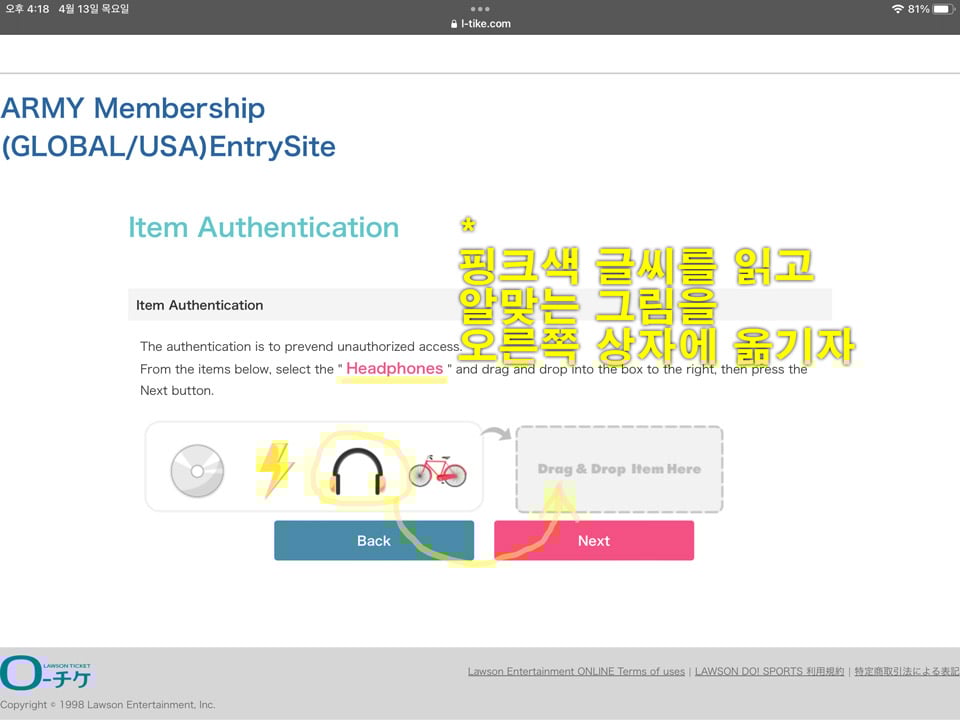Screen dimensions: 960x720
Task: Pick the red bicycle item icon
Action: [437, 470]
